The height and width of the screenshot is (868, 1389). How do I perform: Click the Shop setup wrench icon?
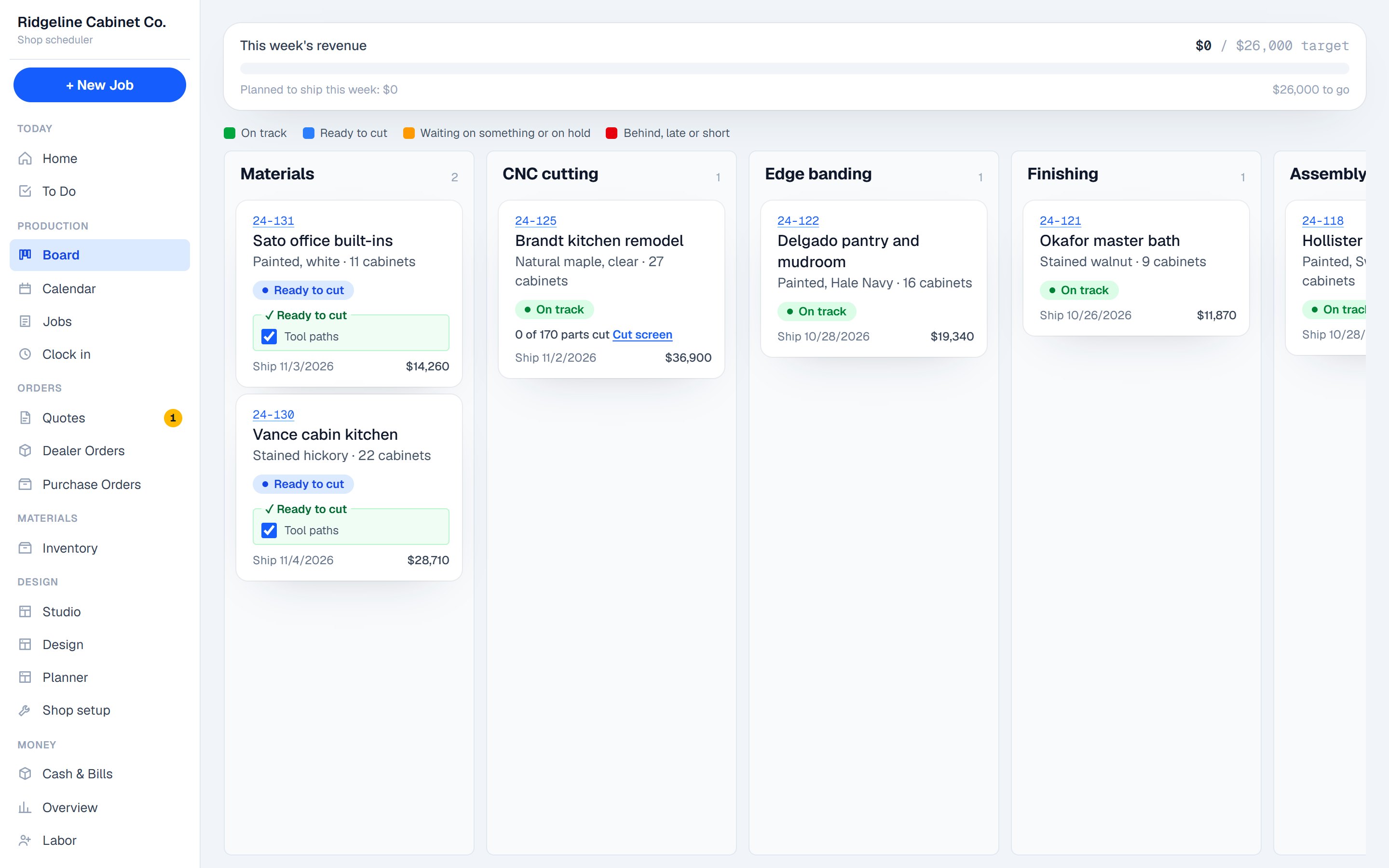point(25,710)
